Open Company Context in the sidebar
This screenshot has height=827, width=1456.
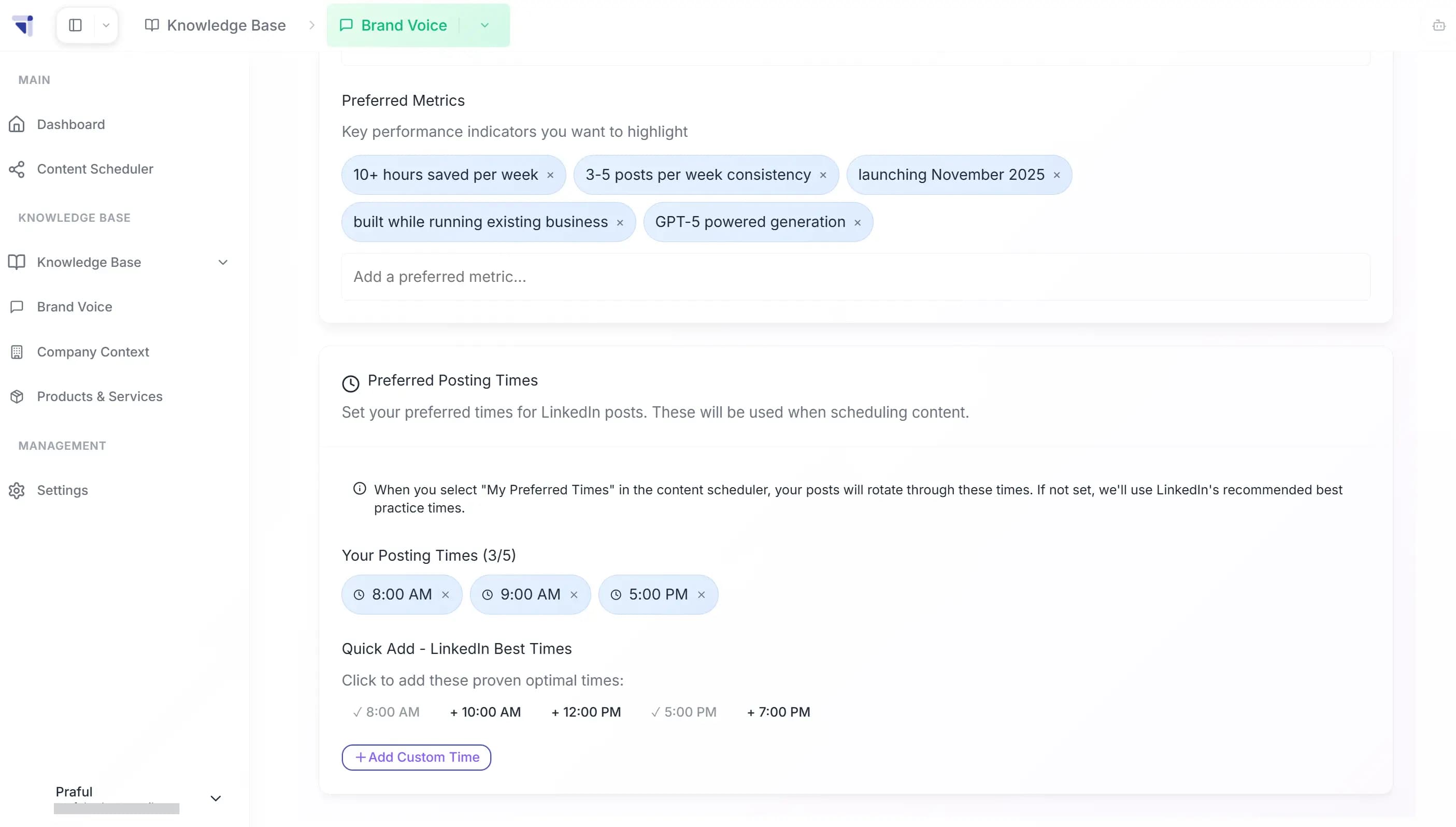pos(93,352)
